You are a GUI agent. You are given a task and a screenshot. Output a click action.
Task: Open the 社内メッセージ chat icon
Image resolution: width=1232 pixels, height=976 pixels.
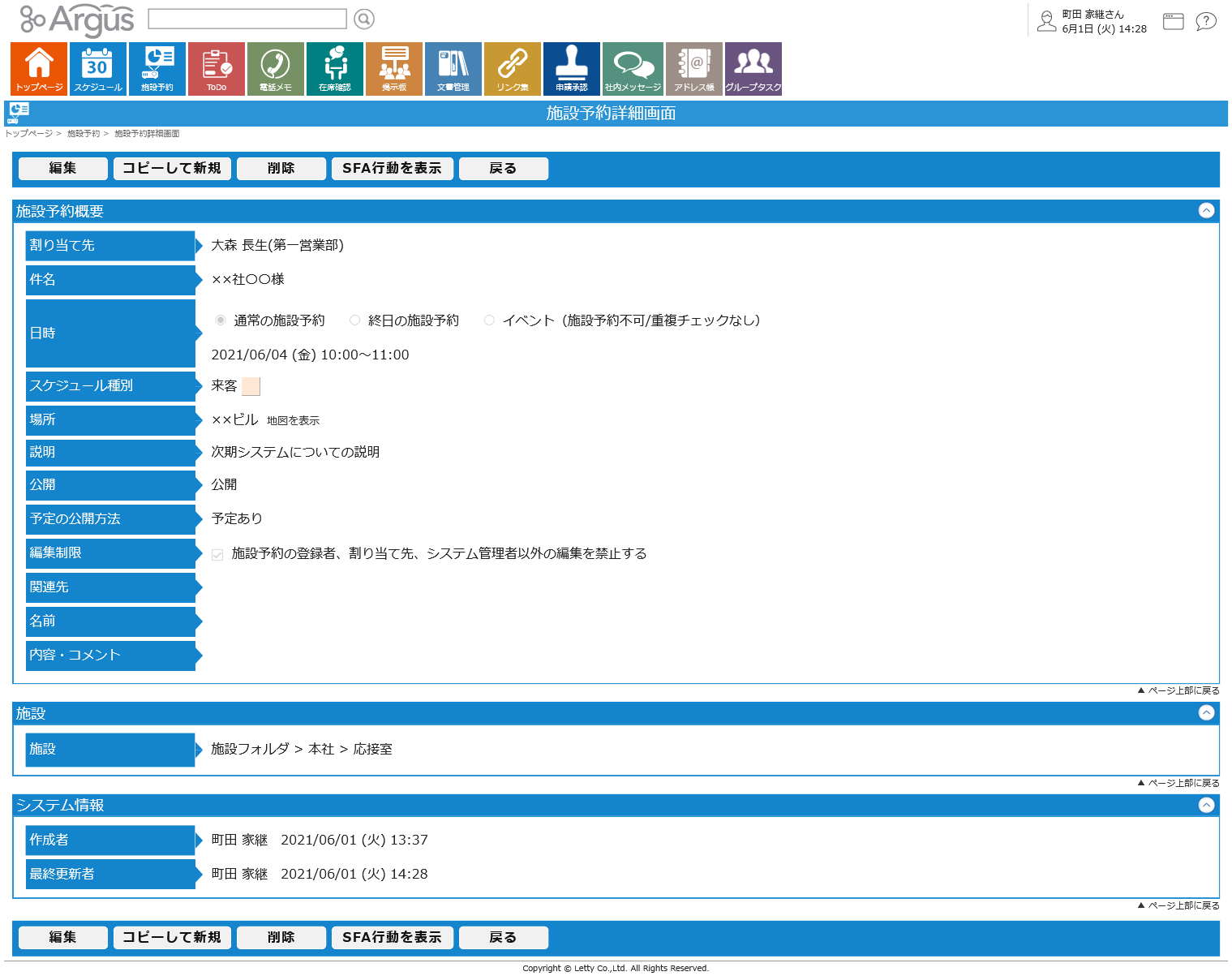click(633, 69)
